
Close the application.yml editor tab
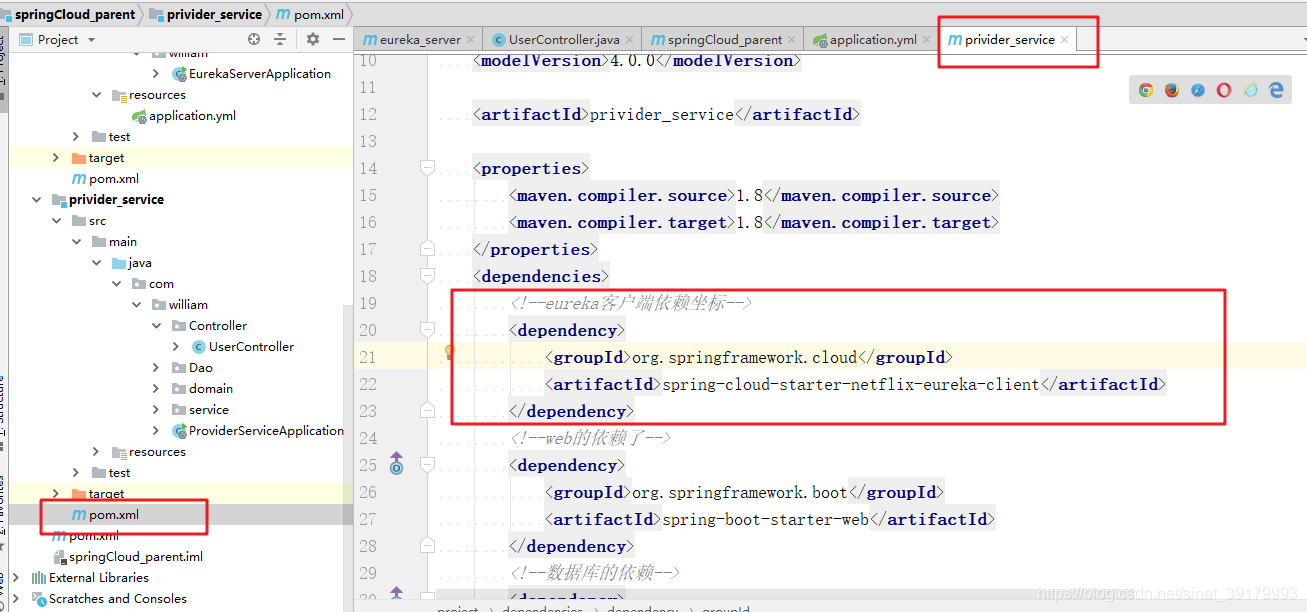[927, 40]
